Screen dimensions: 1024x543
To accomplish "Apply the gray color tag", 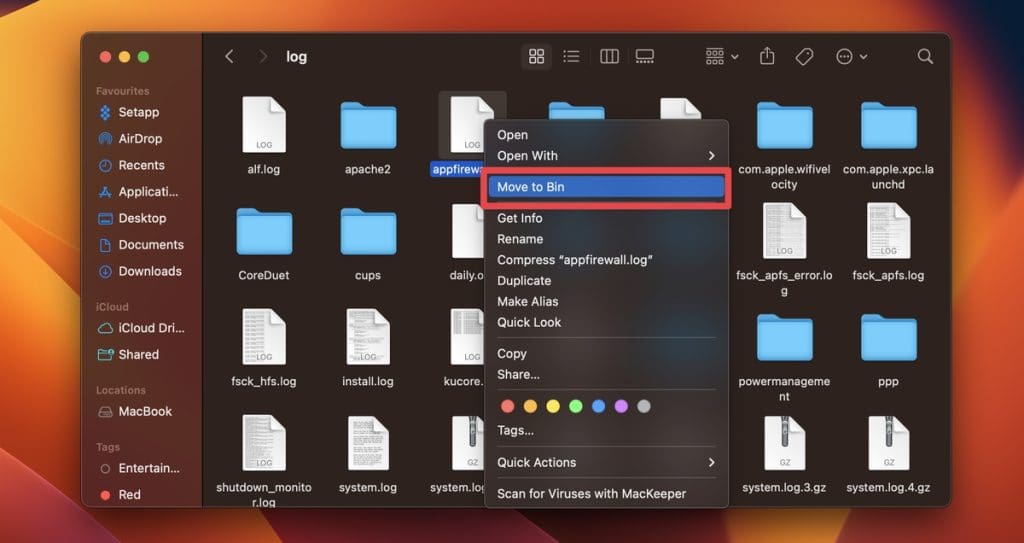I will pos(644,406).
